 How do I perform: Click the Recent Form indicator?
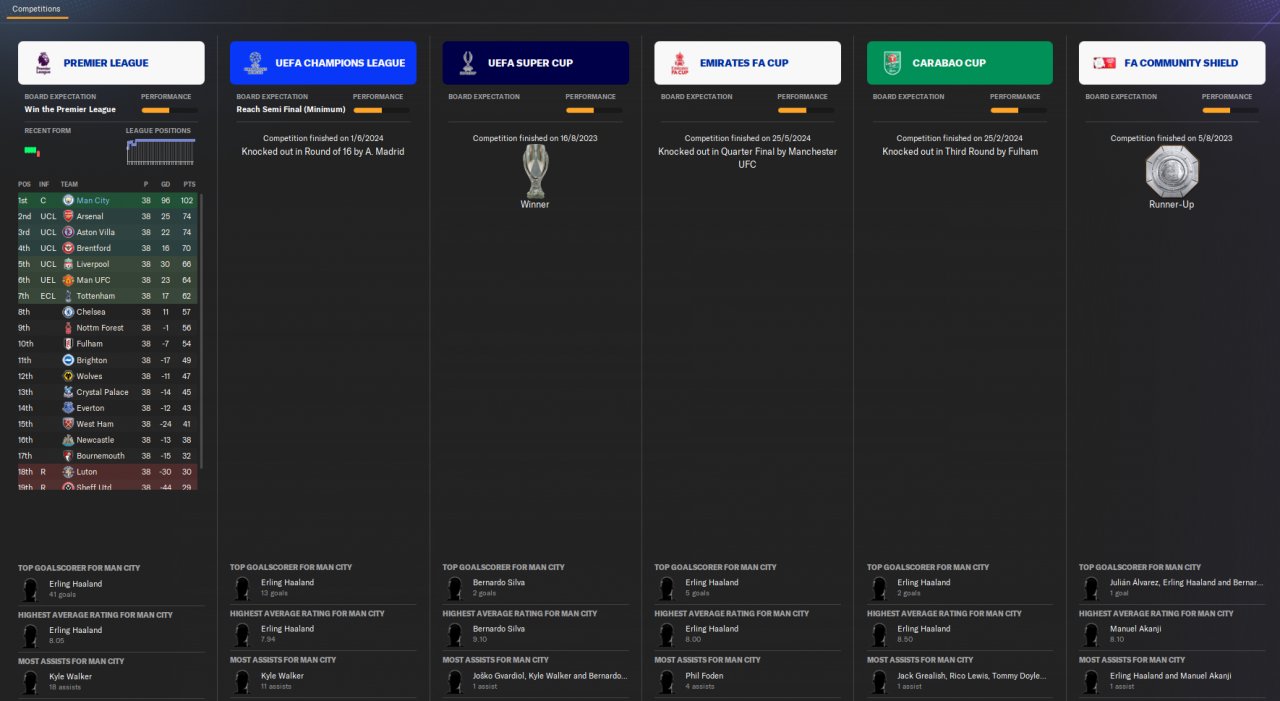32,151
